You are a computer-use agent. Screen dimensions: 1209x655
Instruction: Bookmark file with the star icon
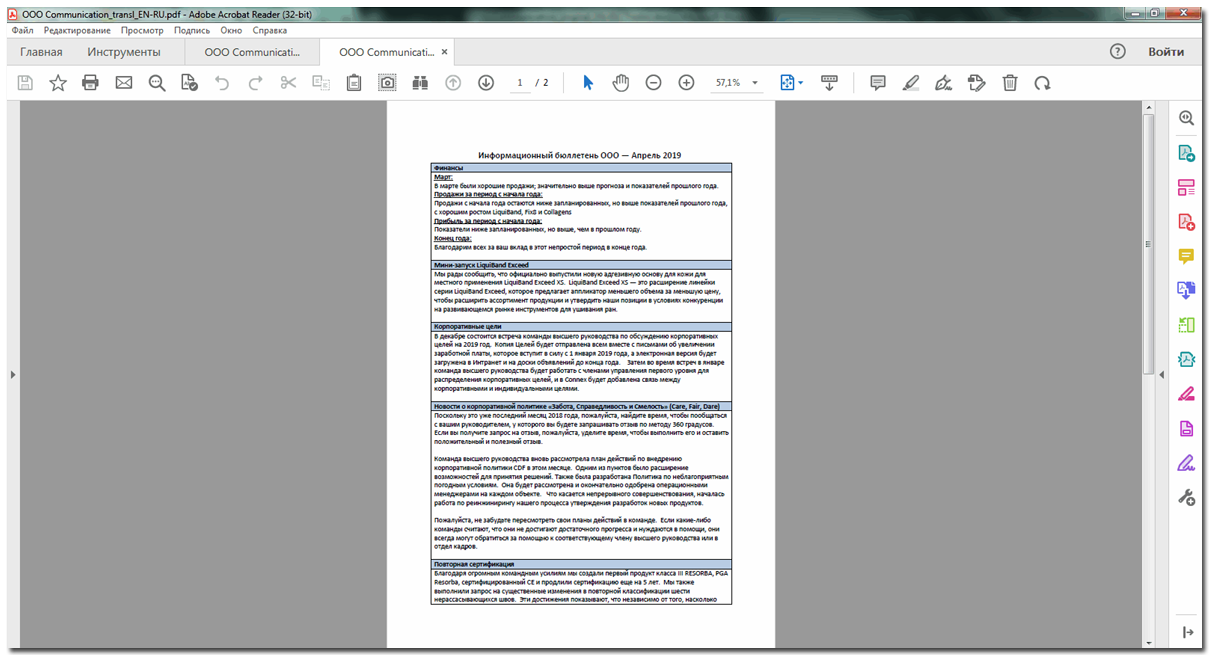tap(58, 83)
